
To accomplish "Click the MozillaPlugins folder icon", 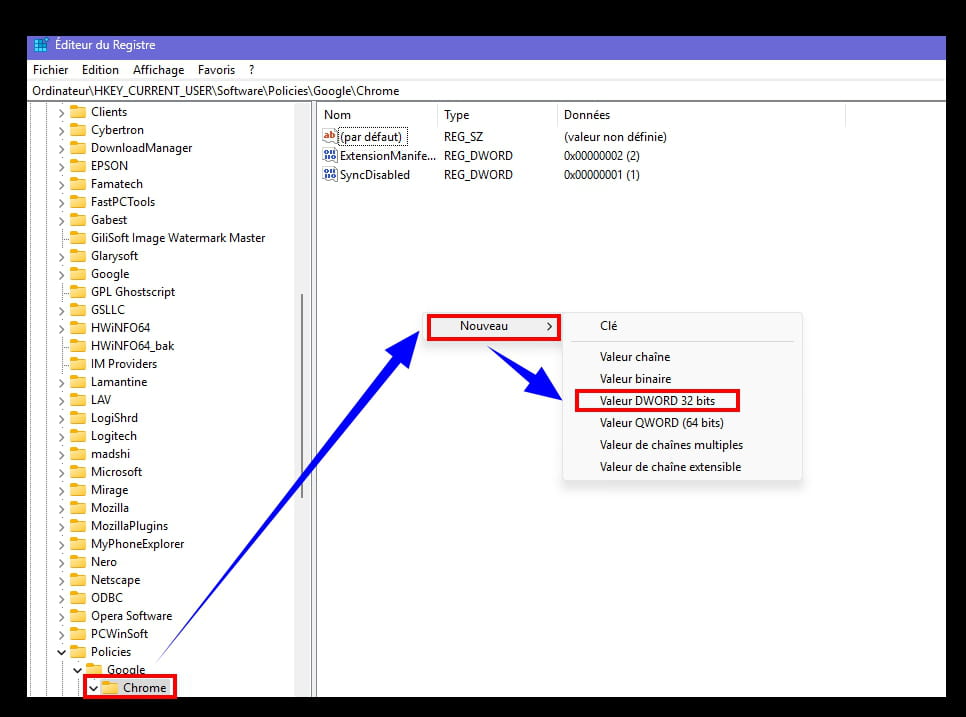I will click(x=78, y=525).
